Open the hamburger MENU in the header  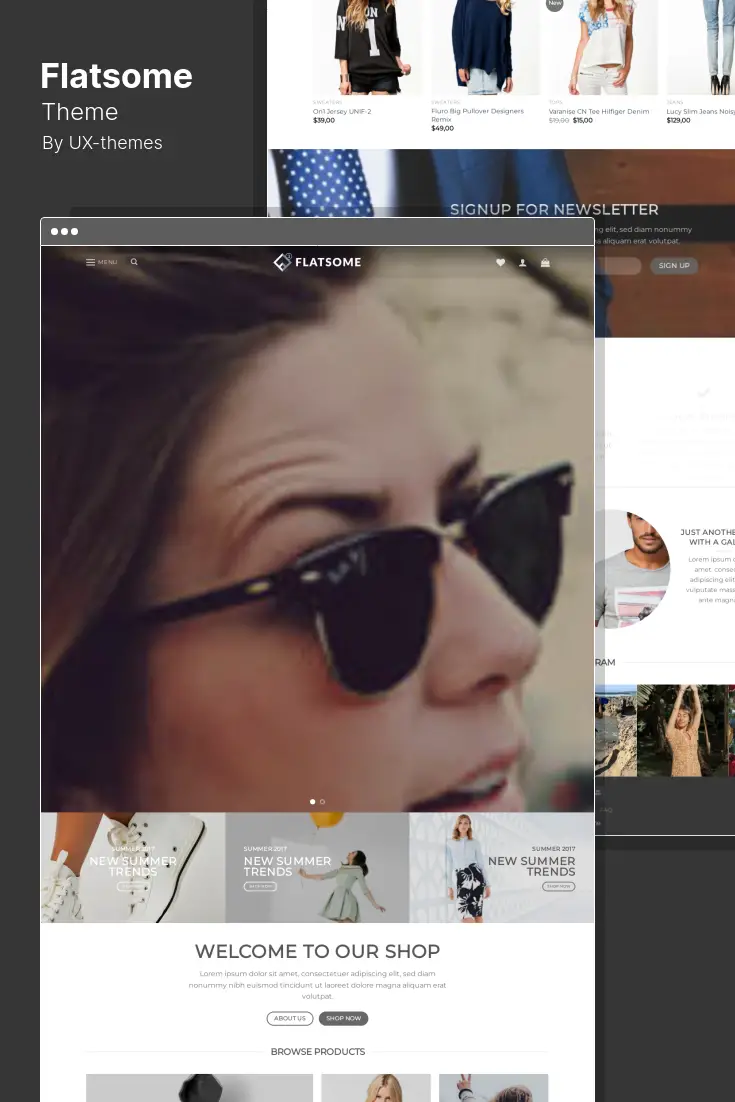click(x=101, y=262)
